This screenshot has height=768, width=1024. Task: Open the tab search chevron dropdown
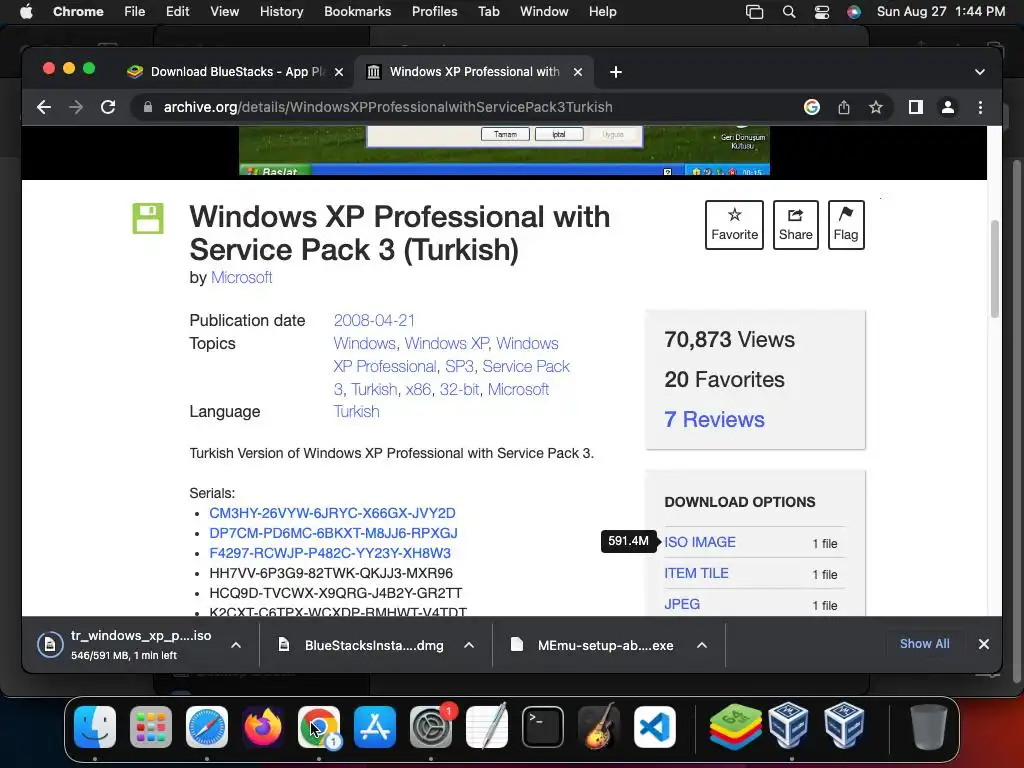tap(980, 72)
